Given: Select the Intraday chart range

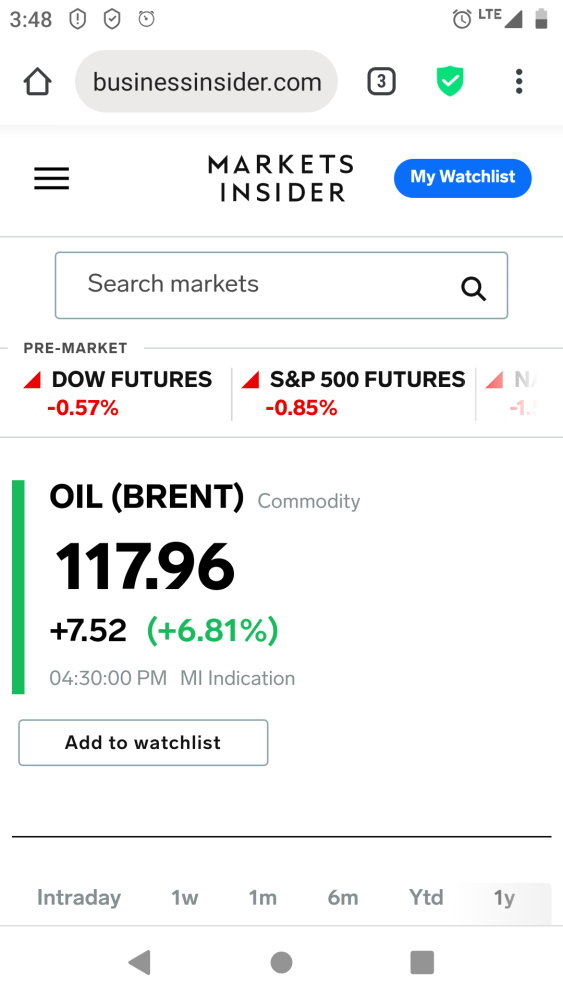Looking at the screenshot, I should [x=79, y=897].
